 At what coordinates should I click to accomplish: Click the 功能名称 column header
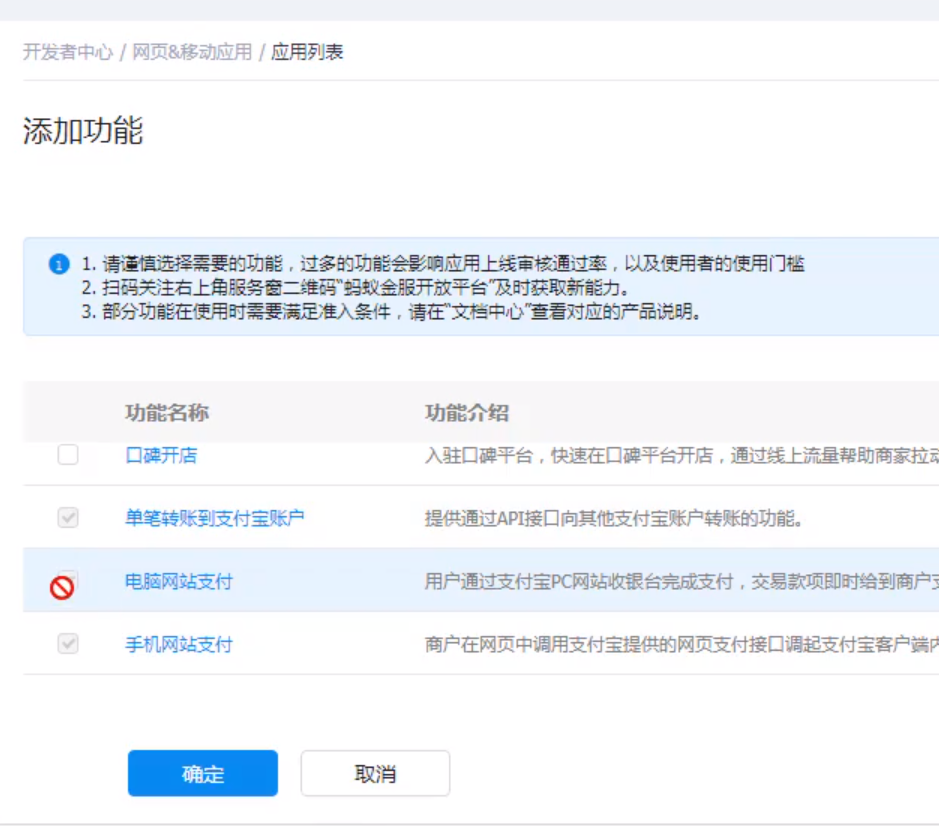pyautogui.click(x=167, y=413)
